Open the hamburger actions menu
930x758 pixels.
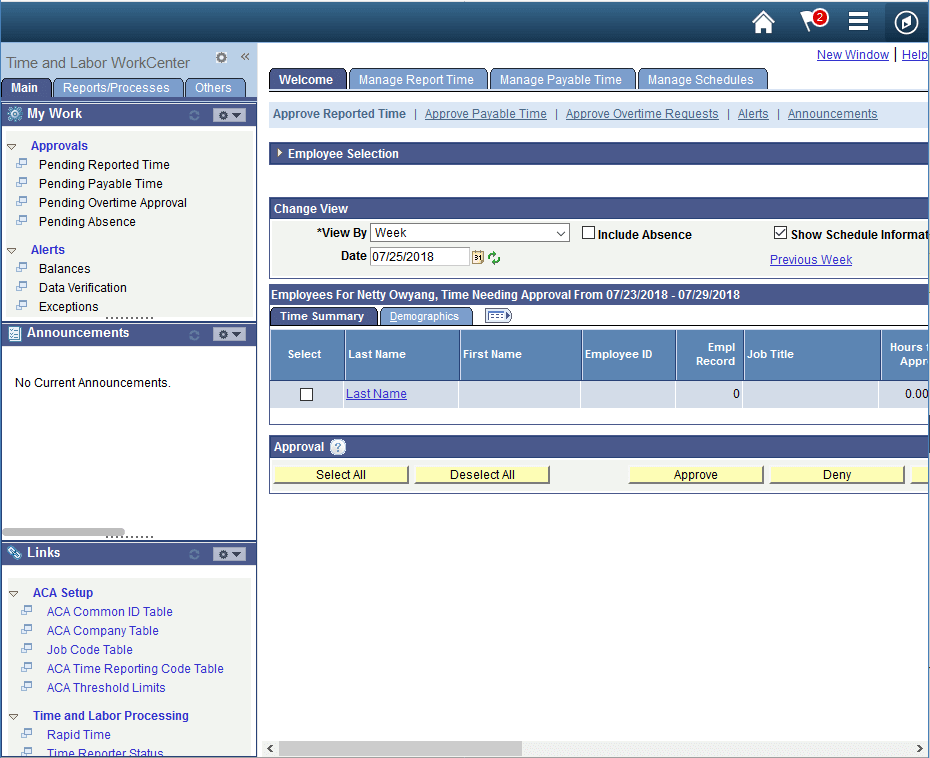[858, 22]
